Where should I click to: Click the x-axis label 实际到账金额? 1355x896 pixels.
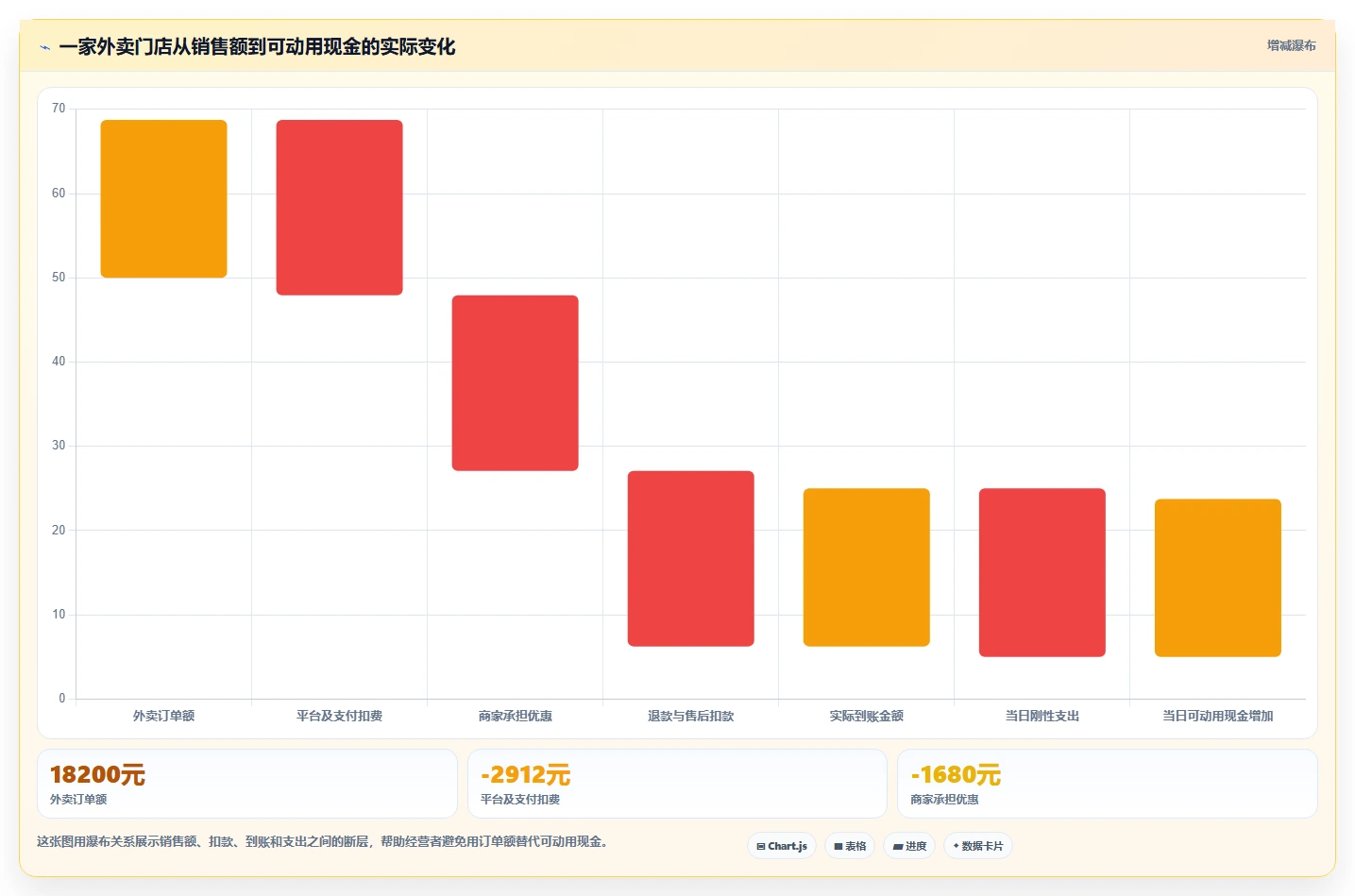[x=867, y=716]
